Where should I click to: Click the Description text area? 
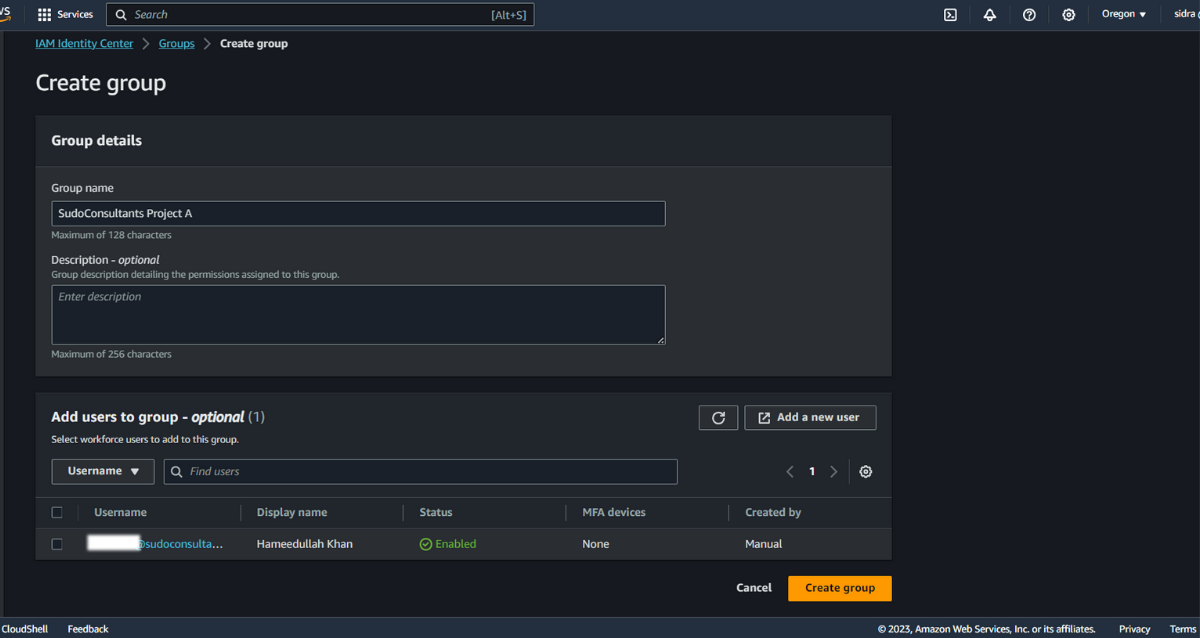358,315
